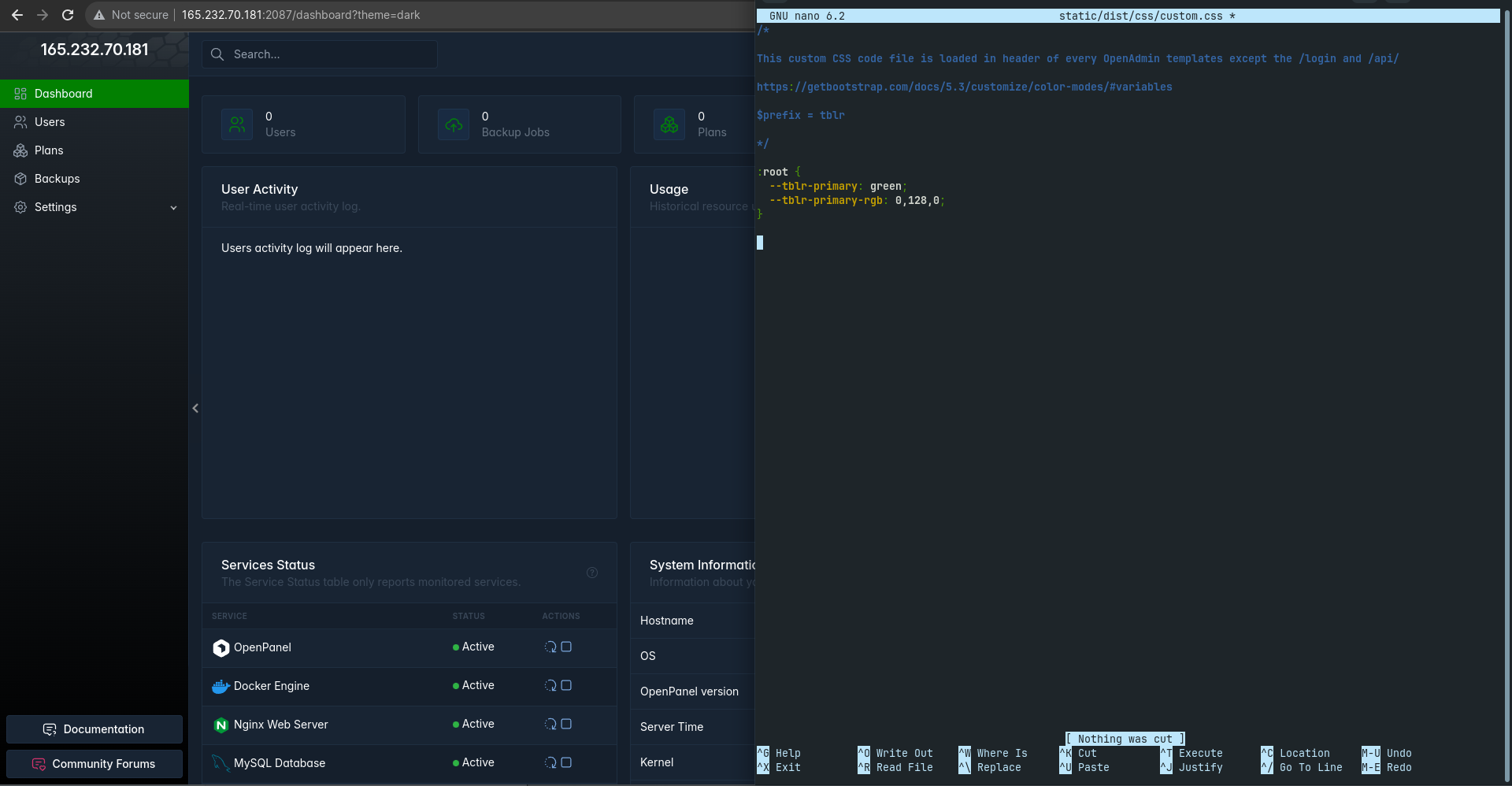The height and width of the screenshot is (786, 1512).
Task: Click the nano Write Out shortcut label
Action: tap(904, 753)
